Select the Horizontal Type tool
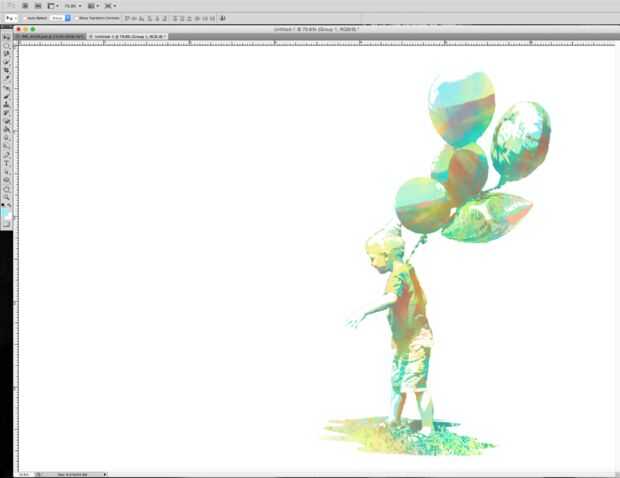The width and height of the screenshot is (620, 478). pos(6,163)
